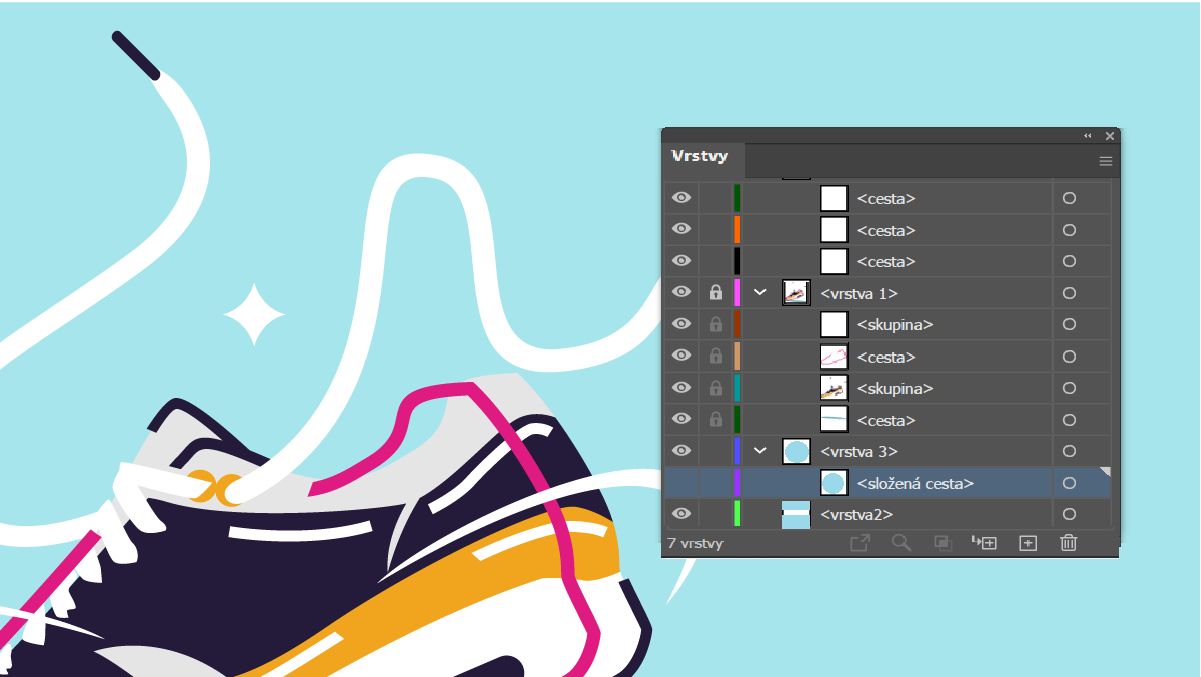Screen dimensions: 1201x677
Task: Click the Collect for Export icon
Action: [860, 543]
